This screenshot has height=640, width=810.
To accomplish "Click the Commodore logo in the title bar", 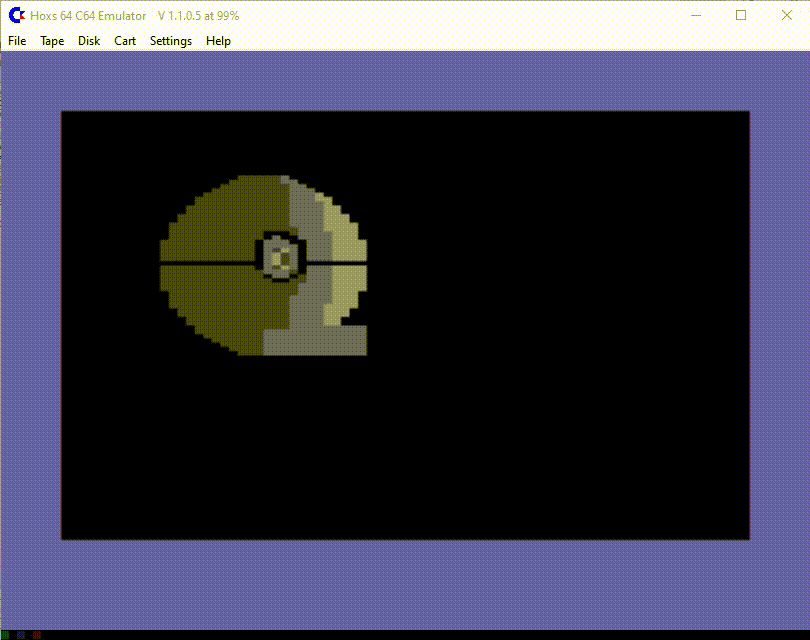I will (x=16, y=15).
